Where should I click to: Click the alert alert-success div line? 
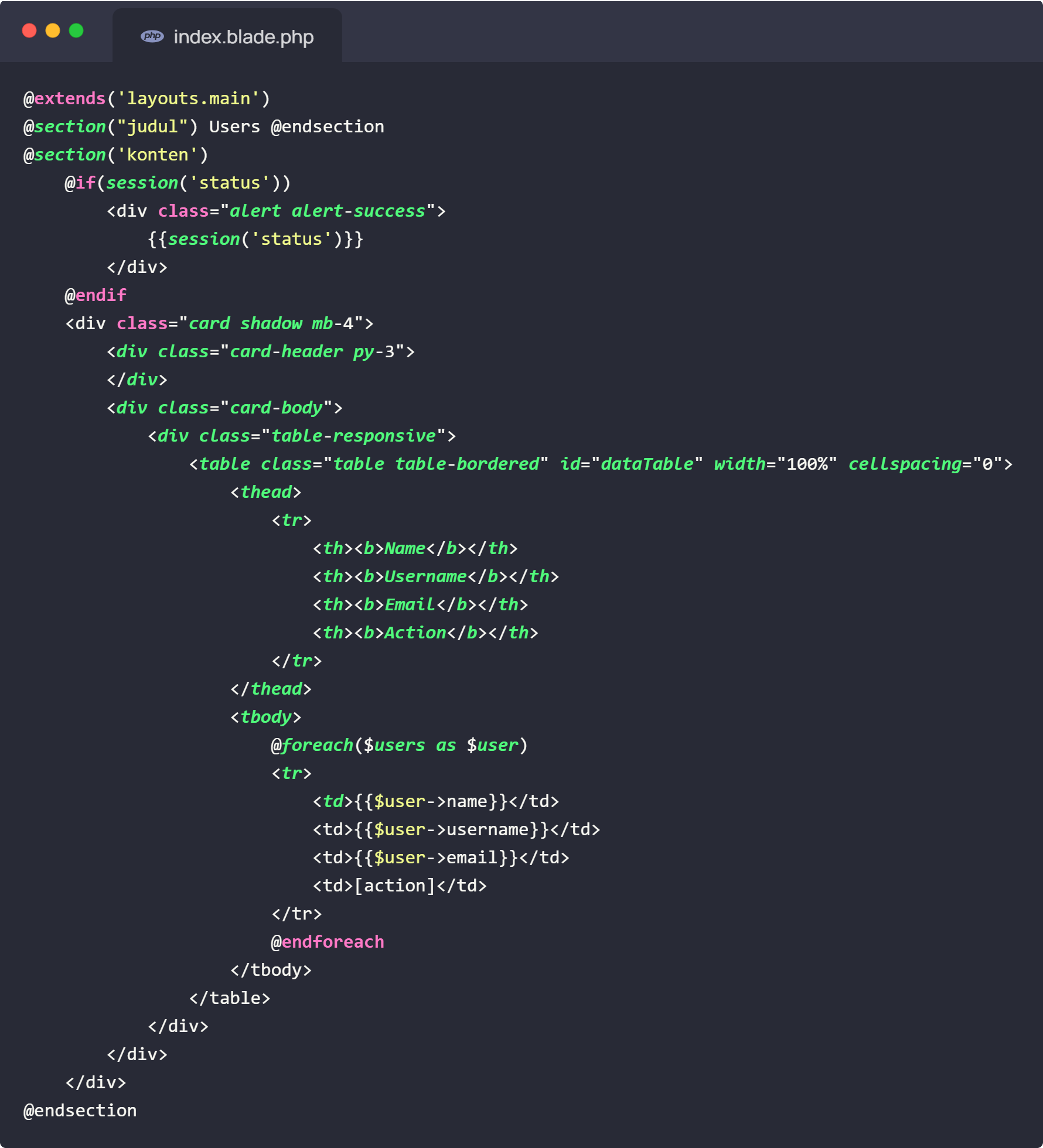click(275, 211)
